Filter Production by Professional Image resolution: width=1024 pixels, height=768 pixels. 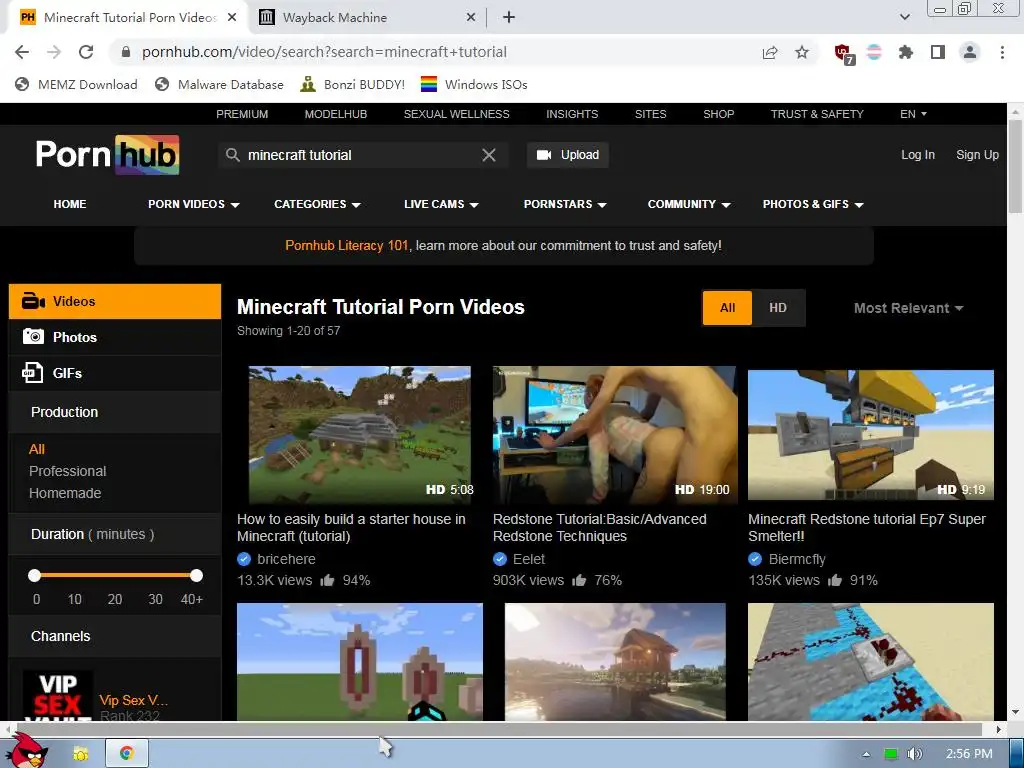coord(67,471)
